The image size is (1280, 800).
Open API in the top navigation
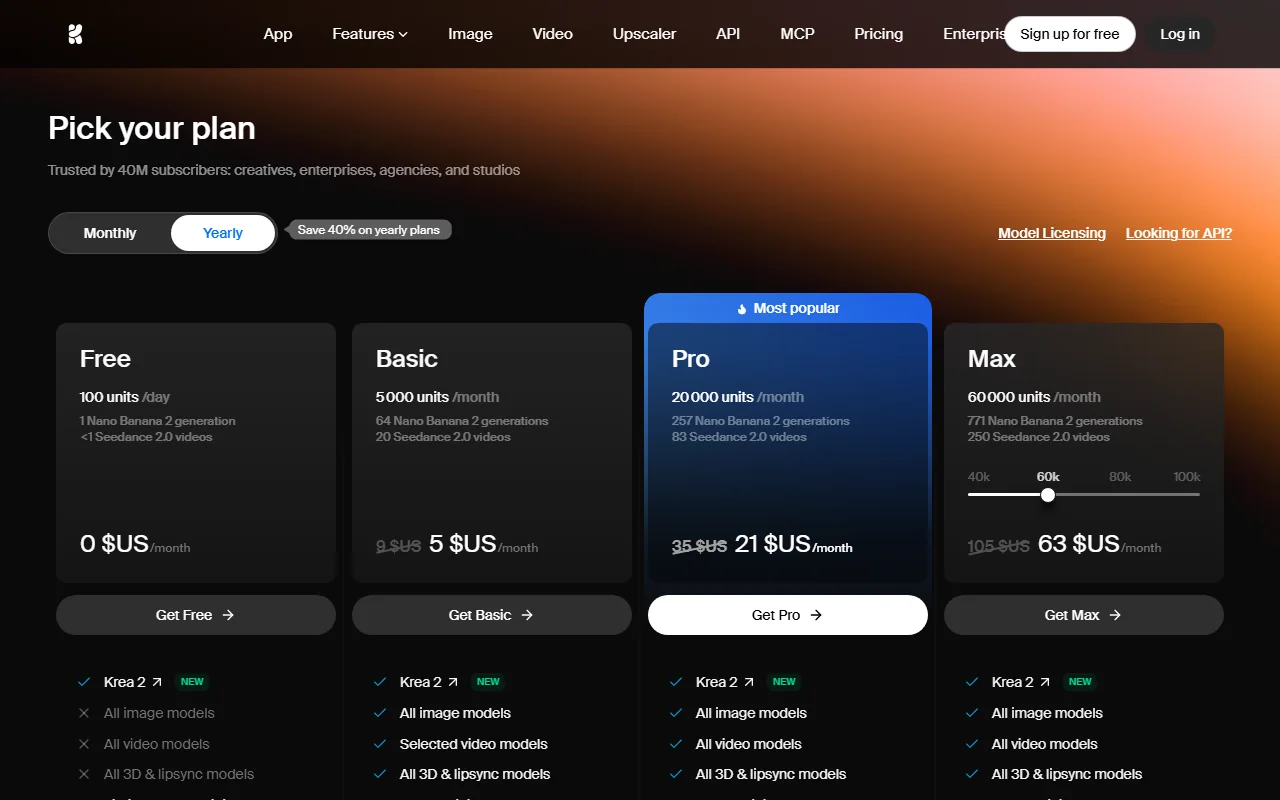(x=728, y=34)
